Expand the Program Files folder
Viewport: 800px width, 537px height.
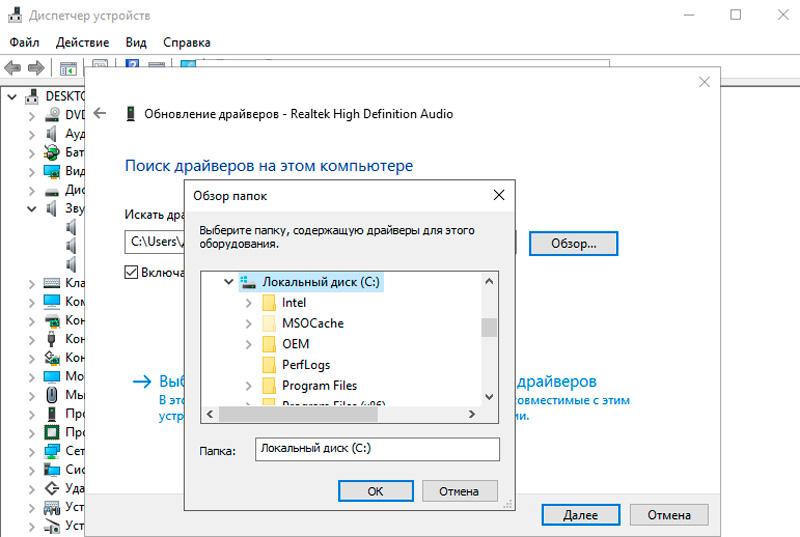click(248, 386)
